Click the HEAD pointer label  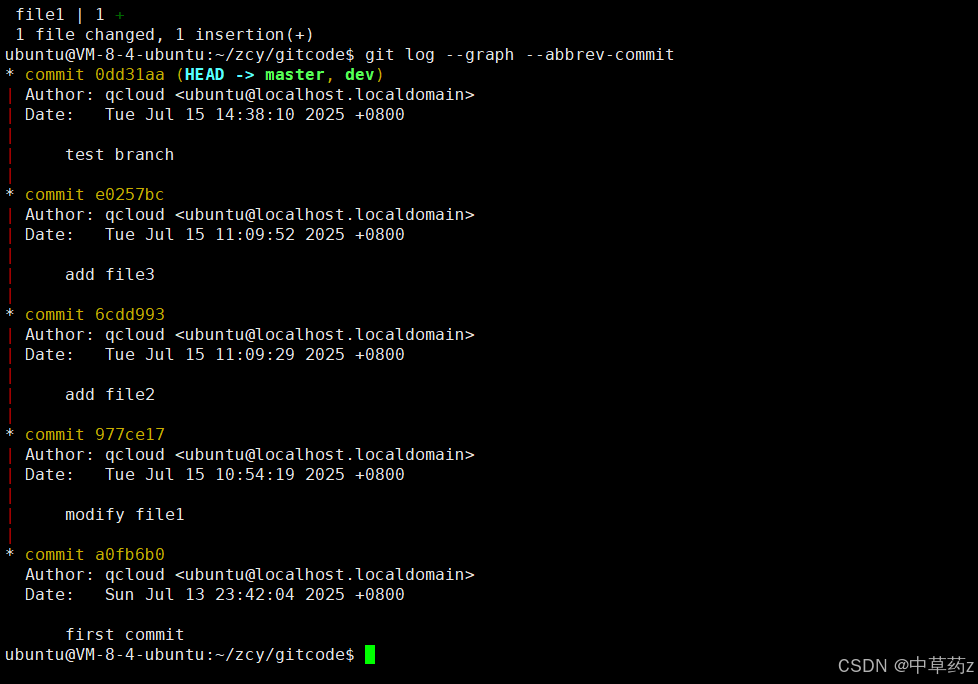[205, 75]
